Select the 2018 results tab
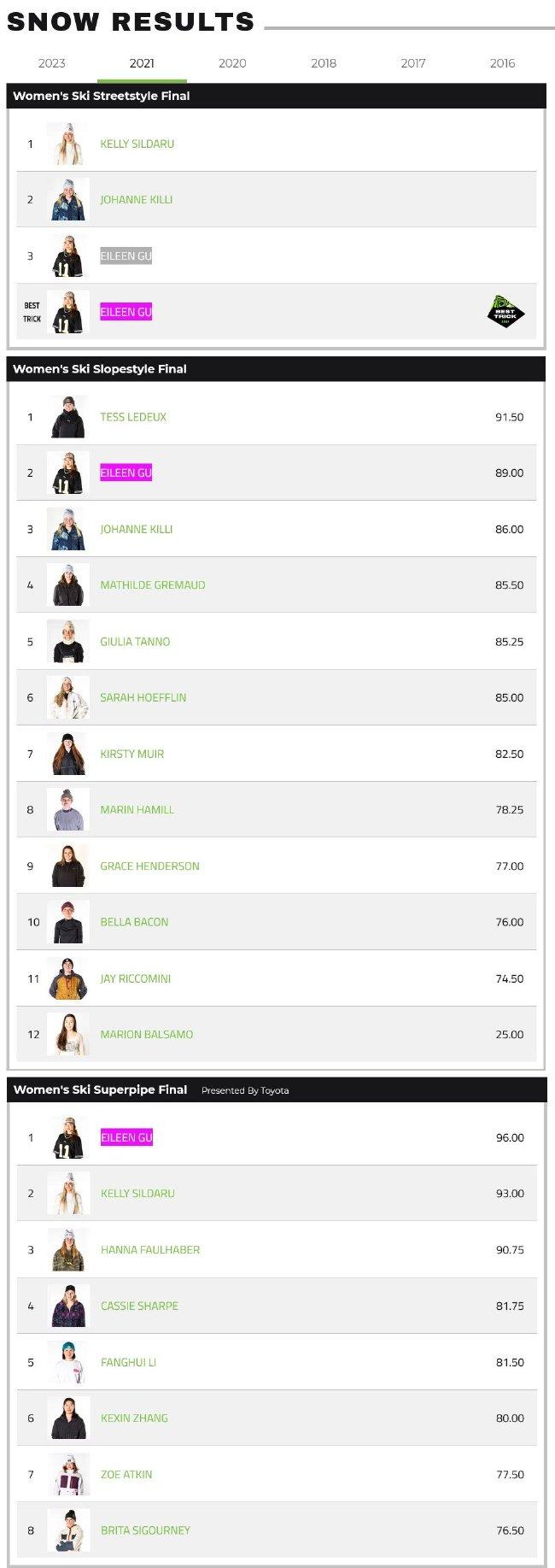 324,63
